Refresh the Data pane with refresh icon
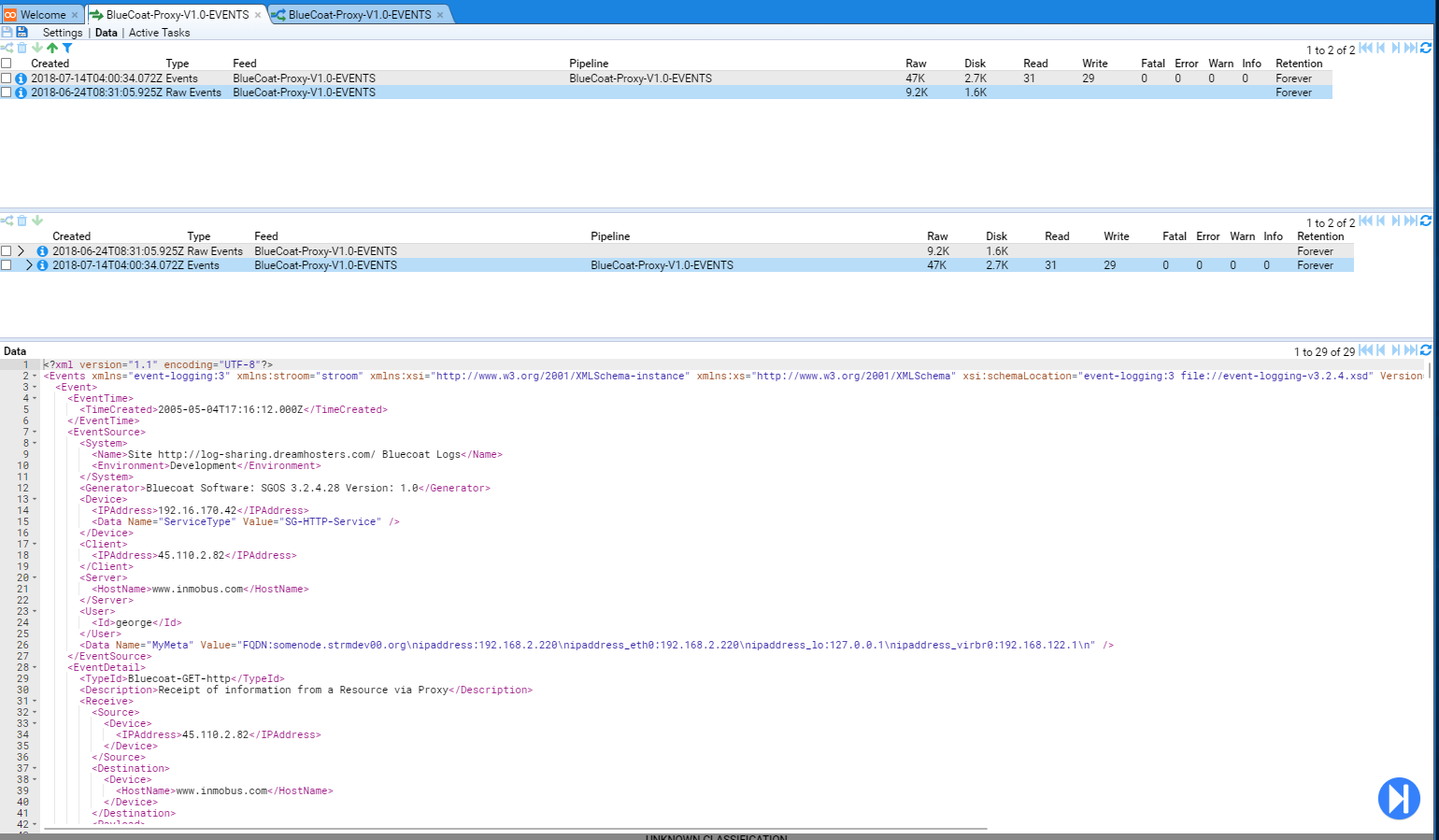 click(x=1426, y=350)
